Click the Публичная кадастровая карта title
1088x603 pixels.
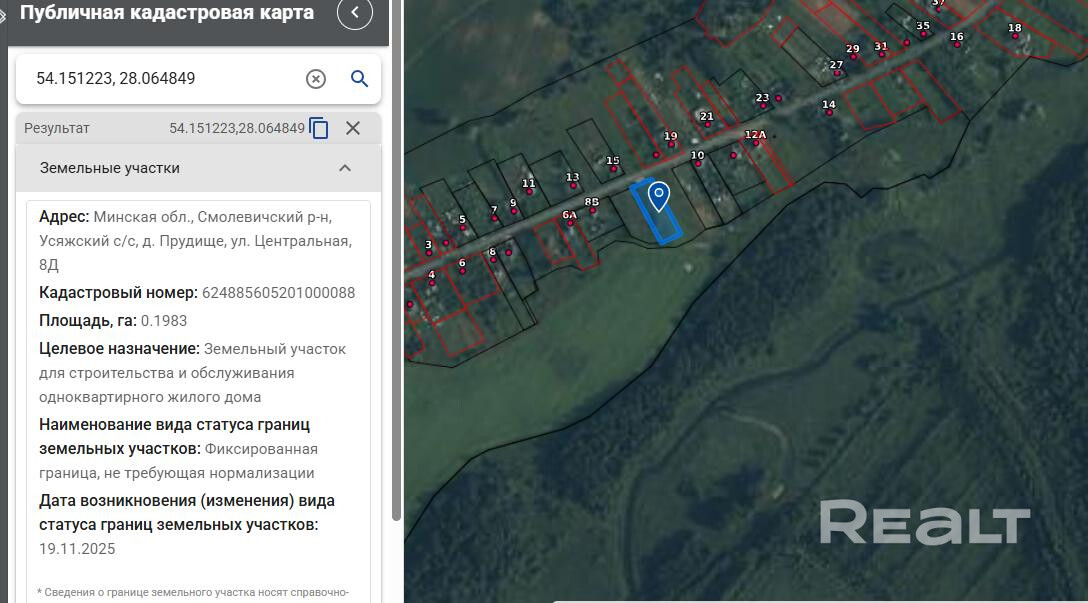click(167, 13)
